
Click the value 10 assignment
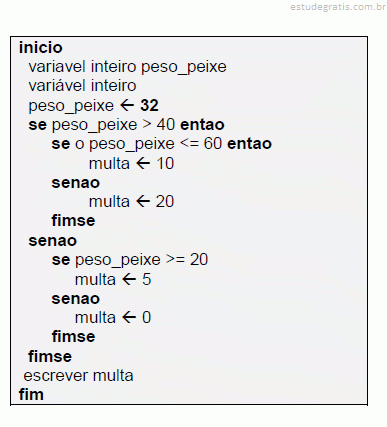click(x=165, y=164)
